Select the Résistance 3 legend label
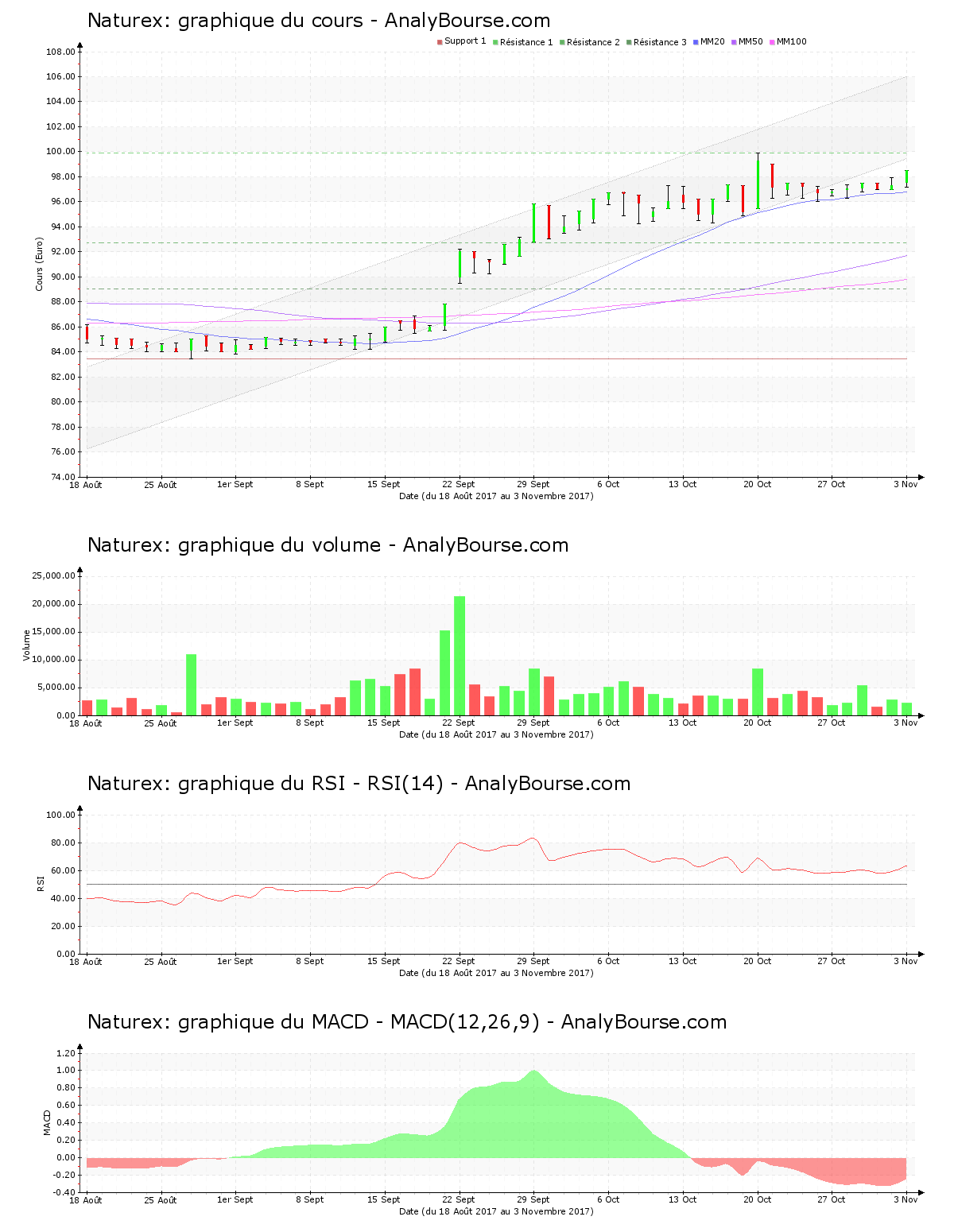 660,42
